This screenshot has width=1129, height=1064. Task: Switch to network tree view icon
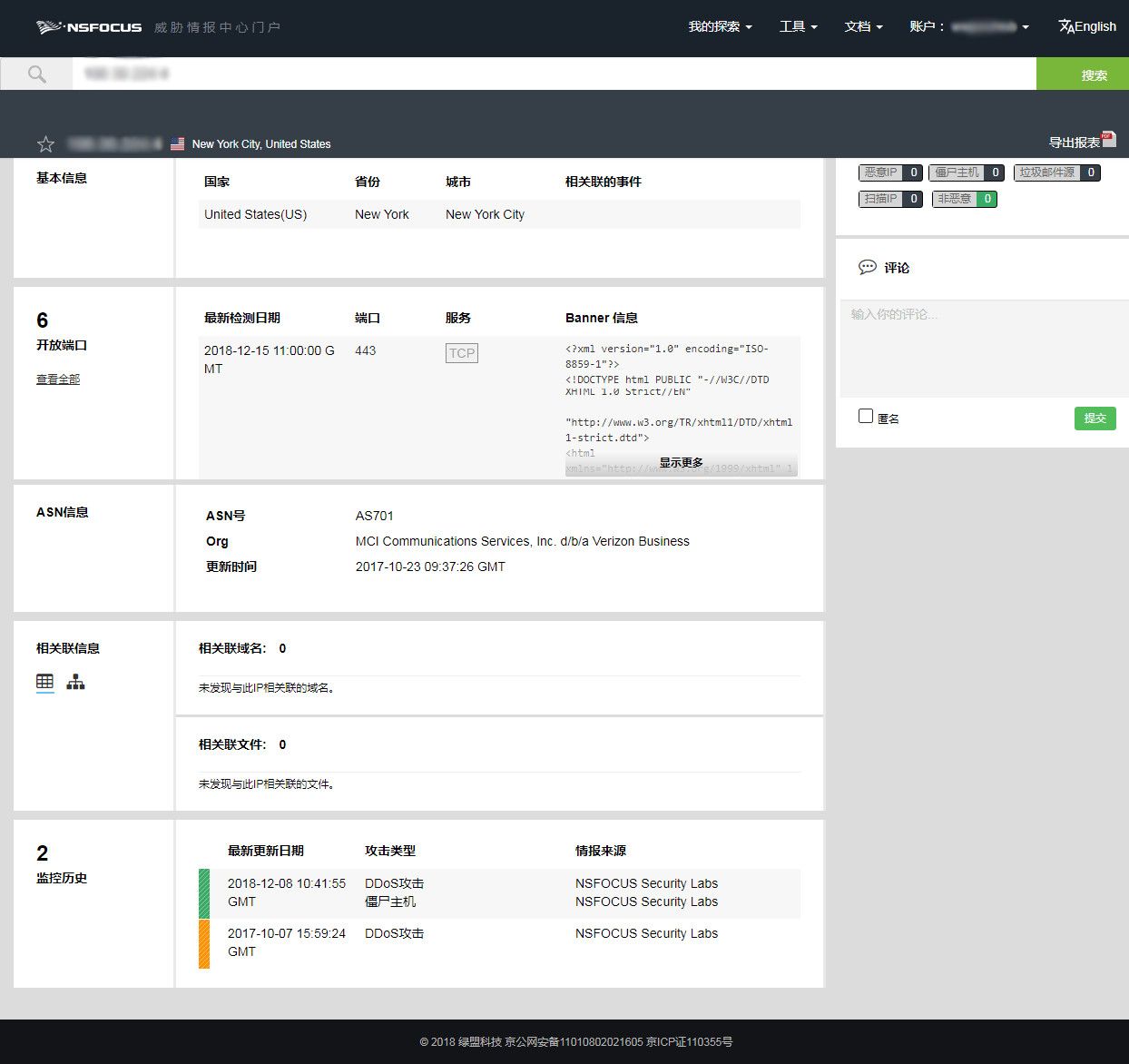pyautogui.click(x=75, y=682)
